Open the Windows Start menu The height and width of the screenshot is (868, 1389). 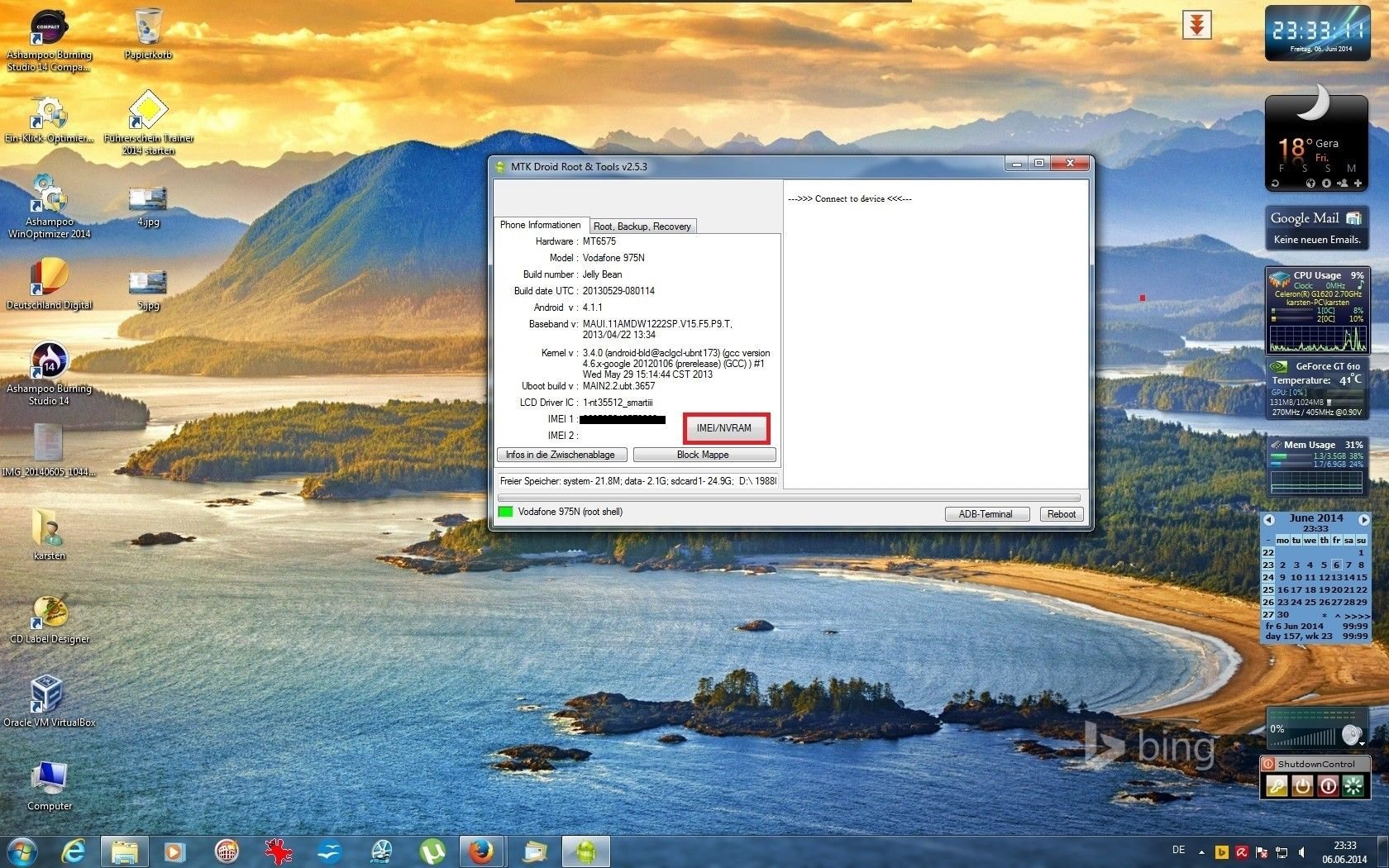[x=21, y=851]
